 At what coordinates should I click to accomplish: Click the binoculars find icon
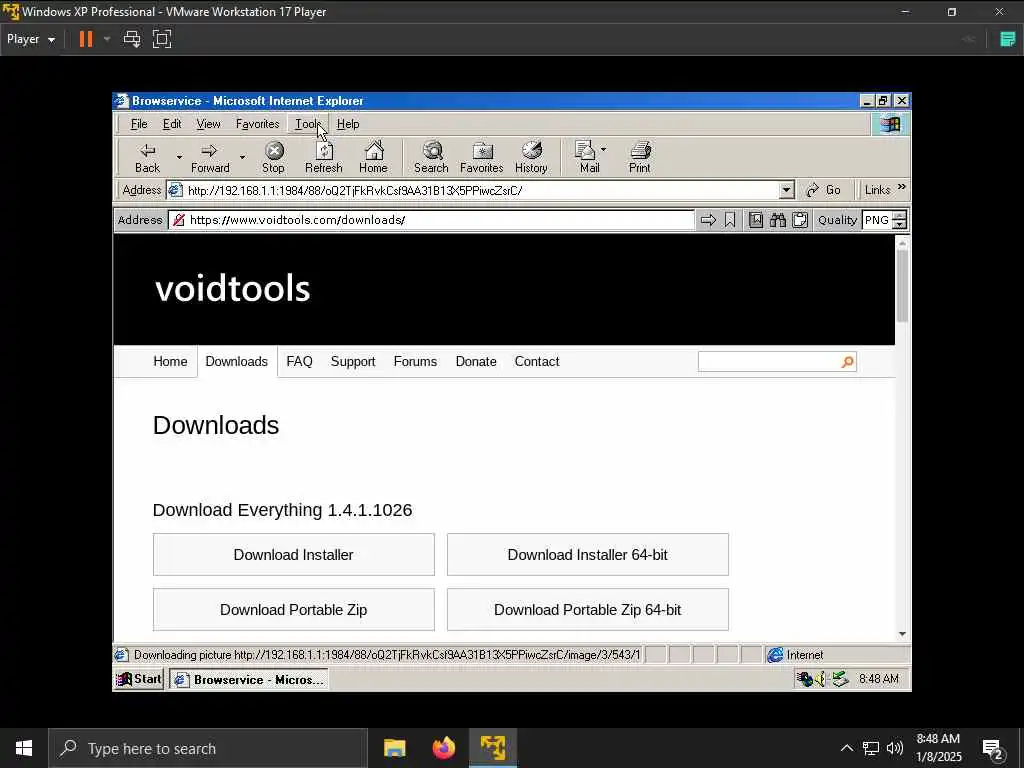(777, 220)
